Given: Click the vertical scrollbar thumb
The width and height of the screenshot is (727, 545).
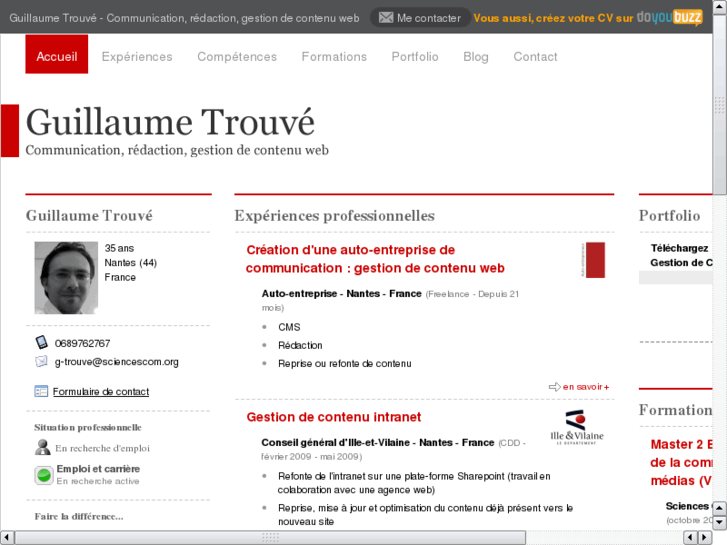Looking at the screenshot, I should point(720,105).
